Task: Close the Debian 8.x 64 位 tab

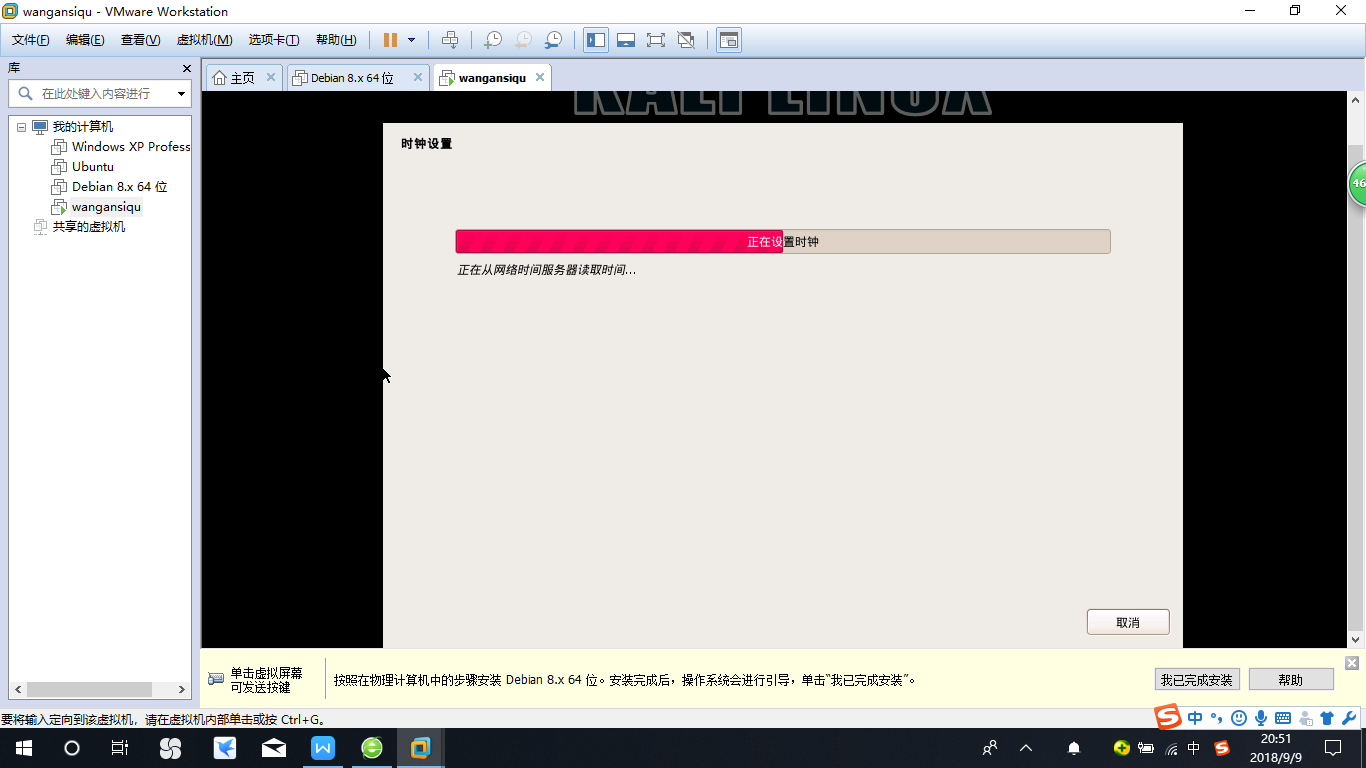Action: pos(417,77)
